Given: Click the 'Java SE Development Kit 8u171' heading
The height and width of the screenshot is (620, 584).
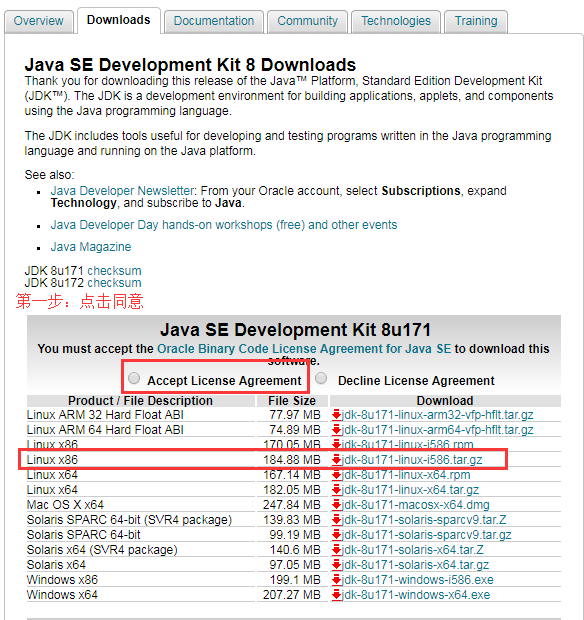Looking at the screenshot, I should tap(295, 330).
